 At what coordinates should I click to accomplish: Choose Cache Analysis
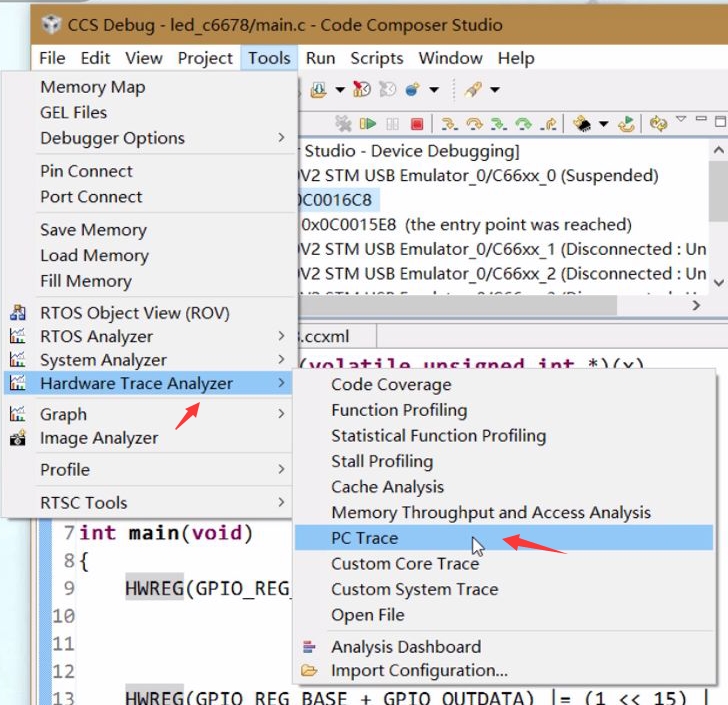pos(504,487)
